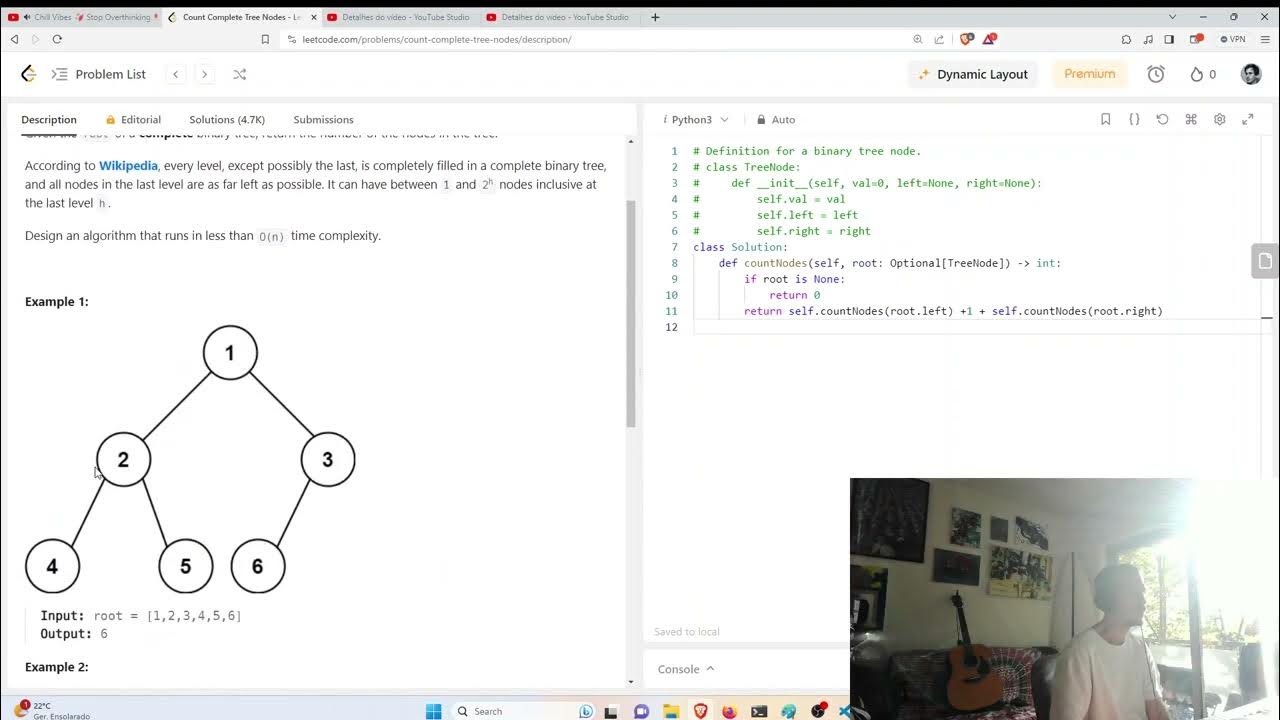Click the tree node labeled 1
The image size is (1280, 720).
230,352
